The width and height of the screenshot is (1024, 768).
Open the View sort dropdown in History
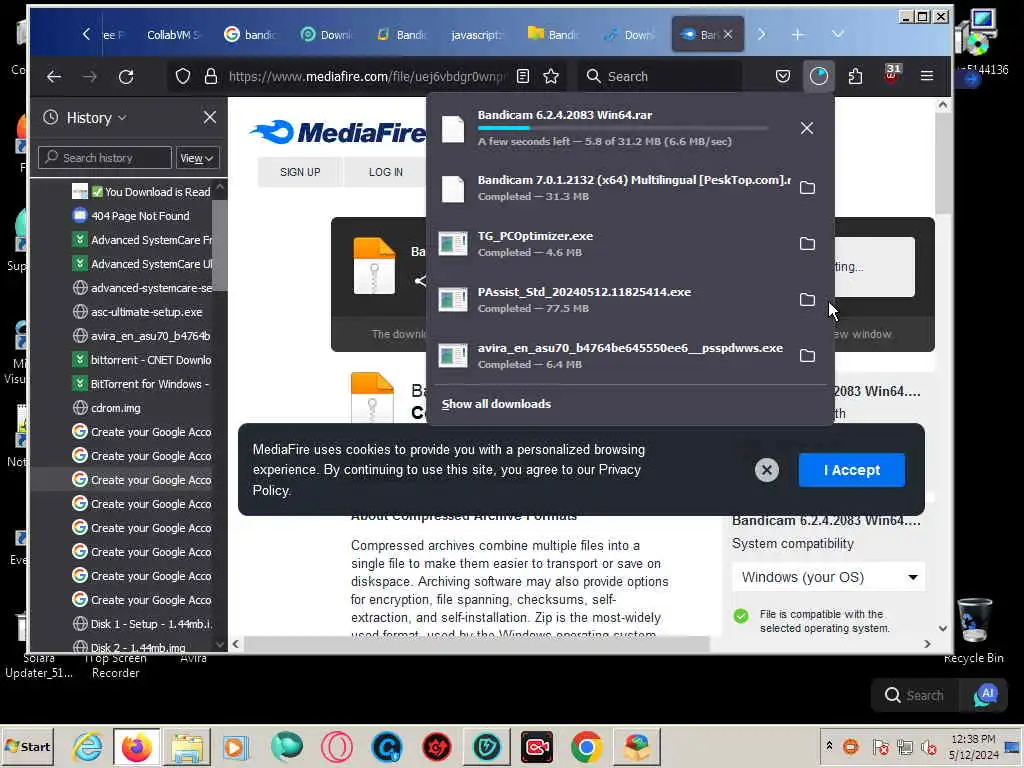(x=197, y=158)
